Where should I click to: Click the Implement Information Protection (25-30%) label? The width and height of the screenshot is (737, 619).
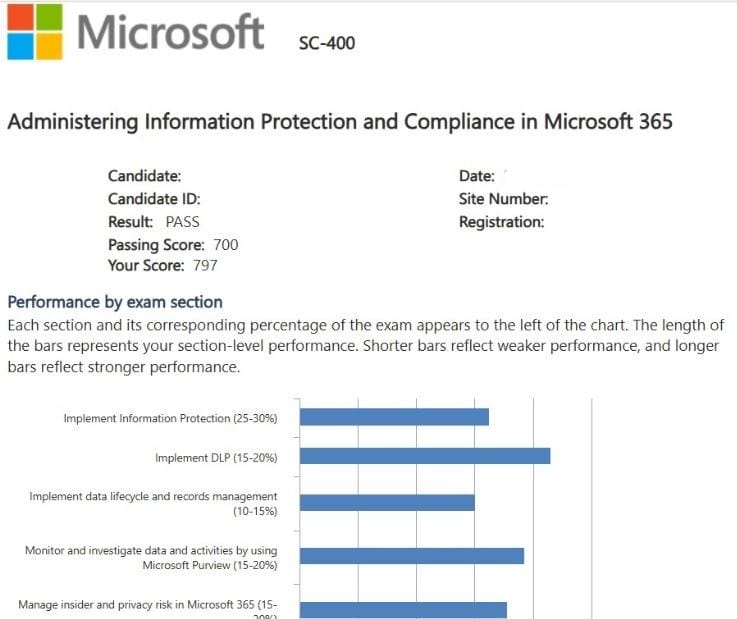tap(170, 419)
